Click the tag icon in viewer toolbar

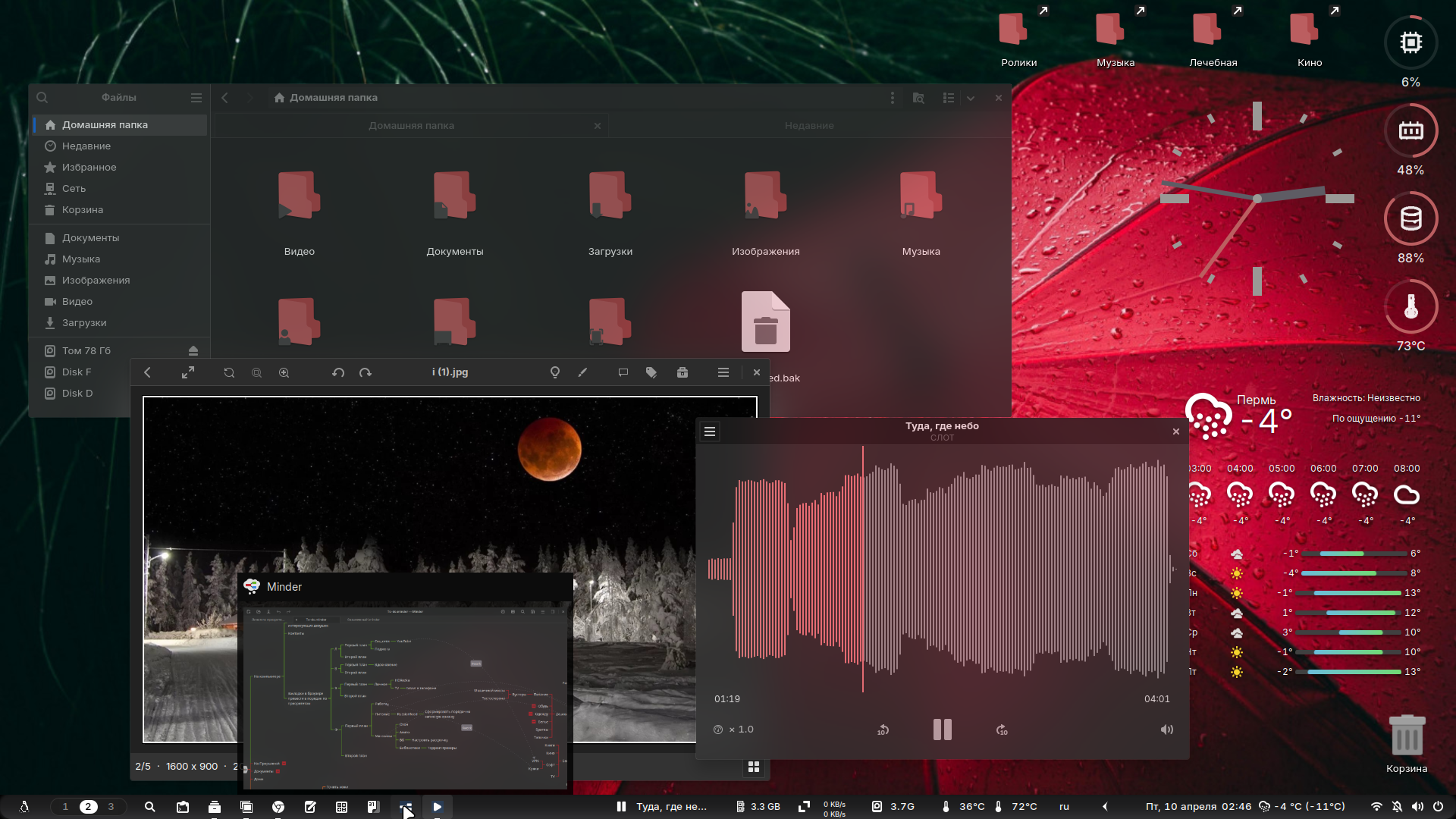(651, 372)
